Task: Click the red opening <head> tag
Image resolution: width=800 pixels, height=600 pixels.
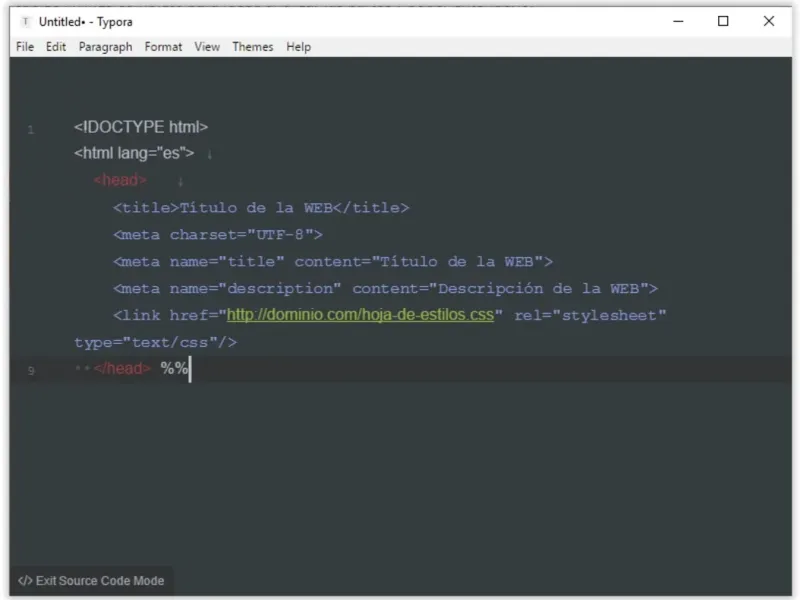Action: tap(120, 180)
